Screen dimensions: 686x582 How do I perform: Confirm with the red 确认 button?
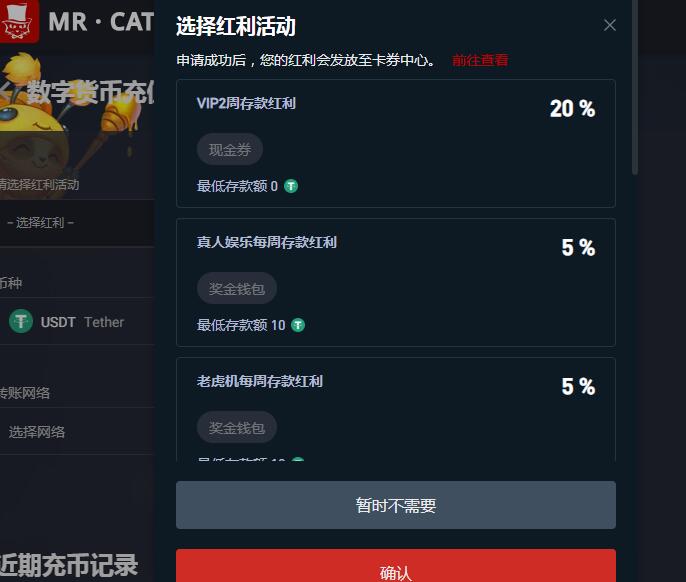point(396,566)
